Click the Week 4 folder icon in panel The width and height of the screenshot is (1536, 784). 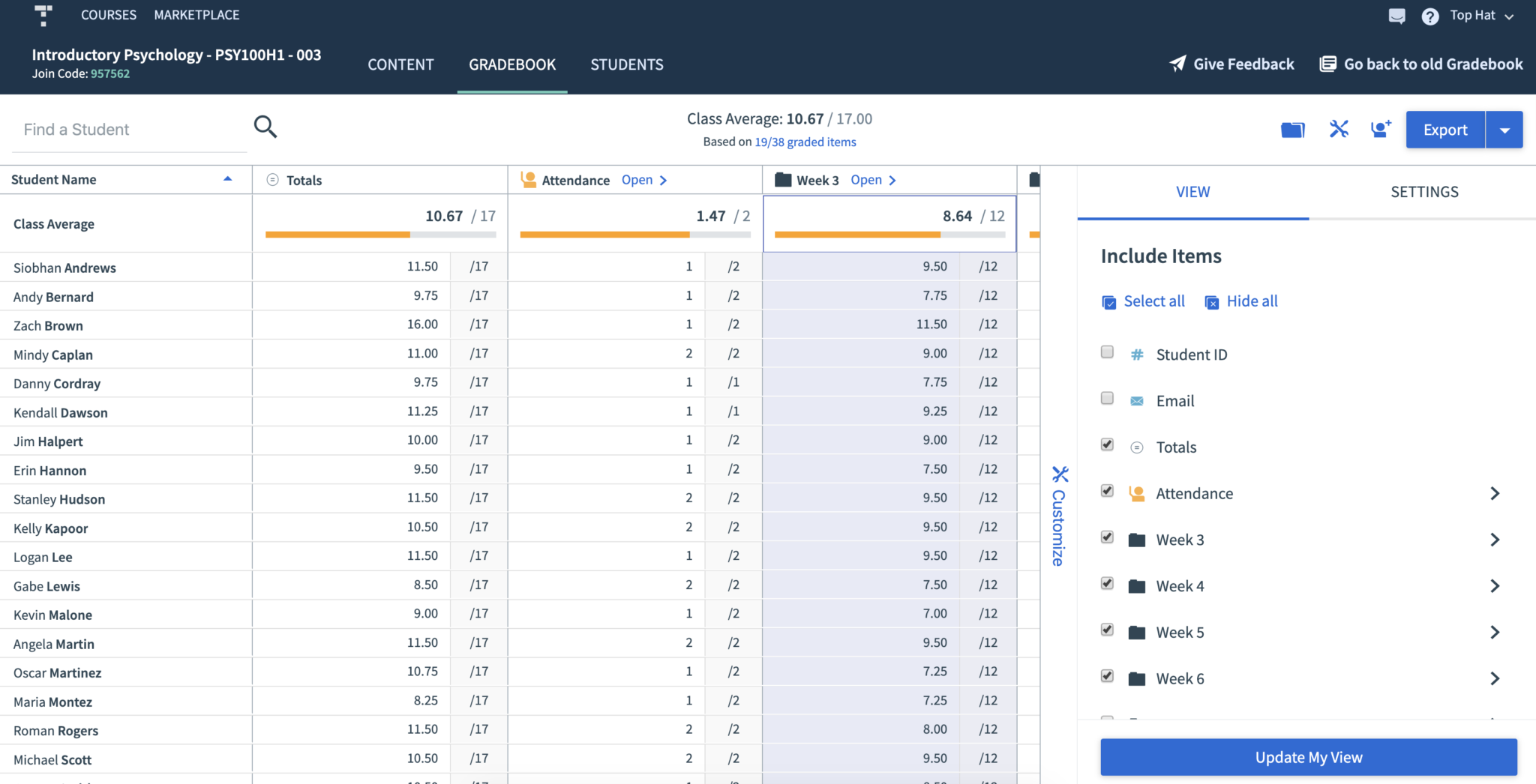[x=1137, y=586]
